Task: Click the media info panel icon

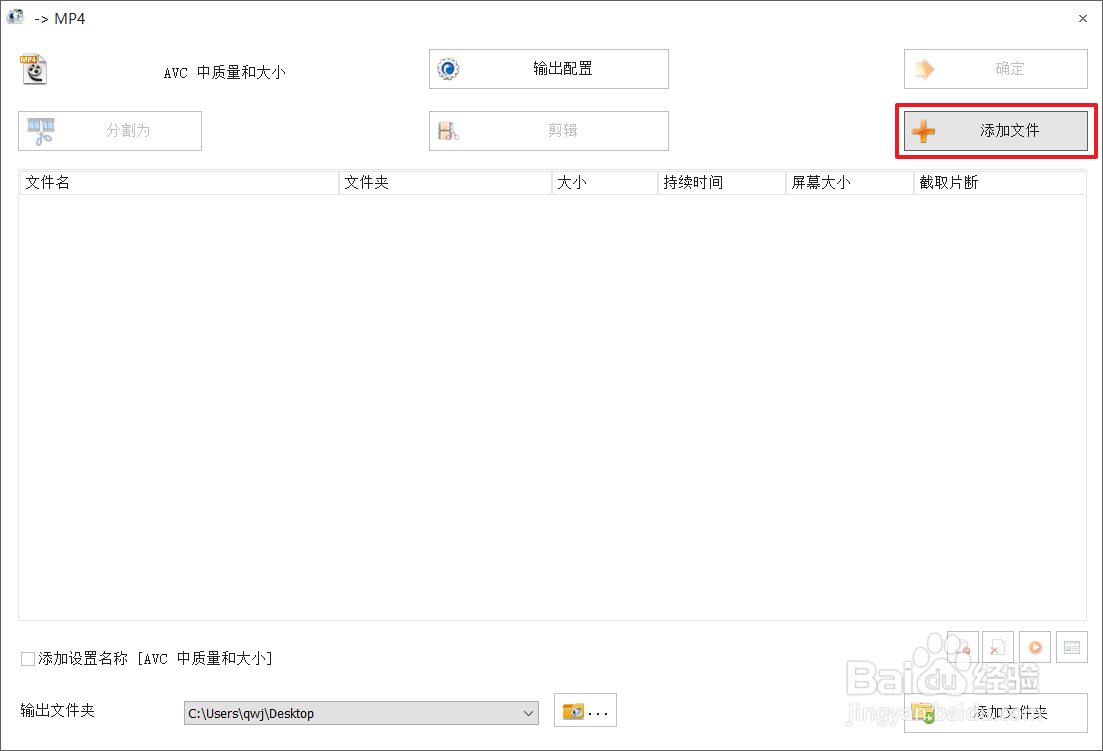Action: [x=1071, y=647]
